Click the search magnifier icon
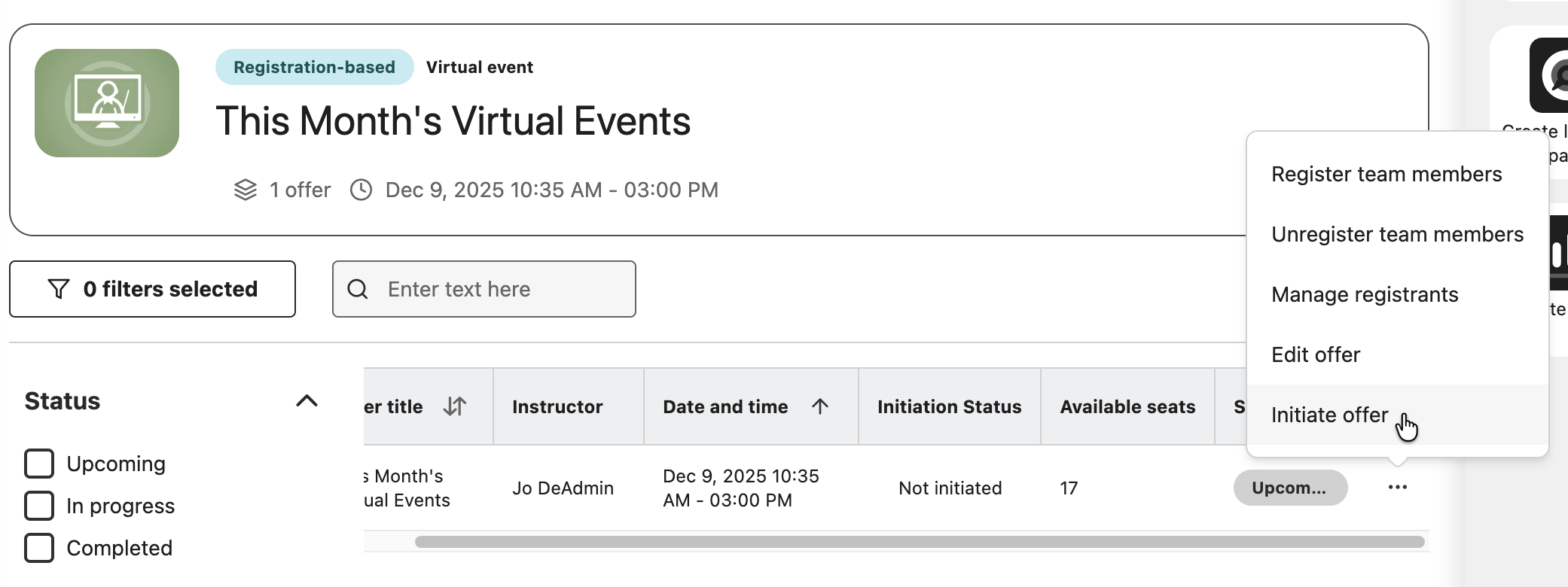The image size is (1568, 587). [x=358, y=289]
